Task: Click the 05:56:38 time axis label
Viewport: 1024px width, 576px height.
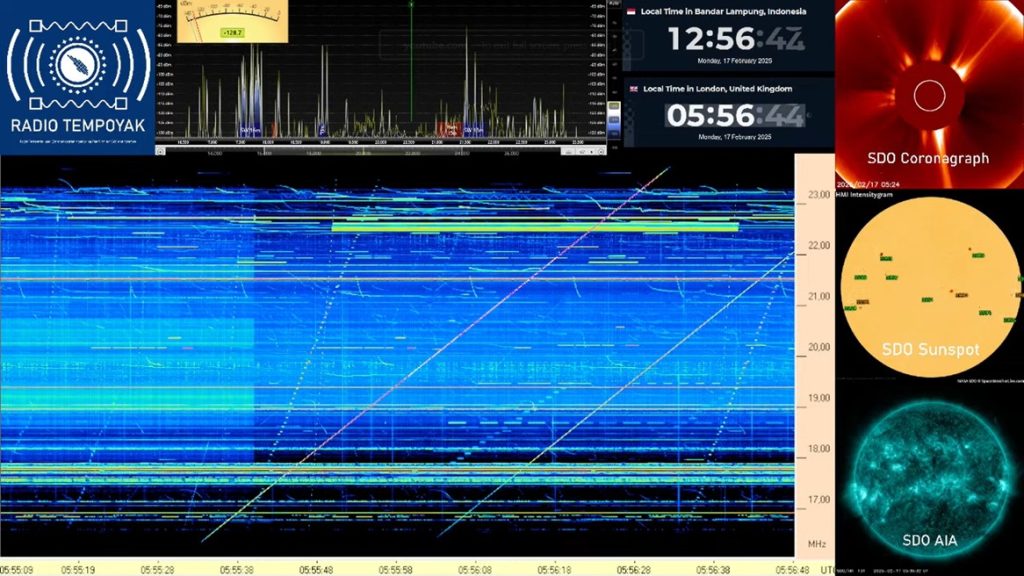Action: point(713,570)
